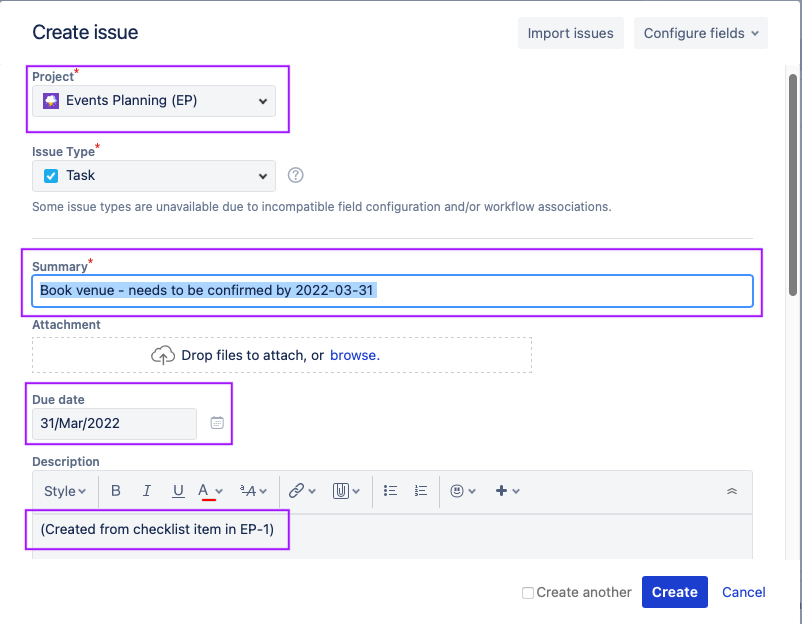This screenshot has width=802, height=624.
Task: Enable the Create another checkbox
Action: [x=528, y=593]
